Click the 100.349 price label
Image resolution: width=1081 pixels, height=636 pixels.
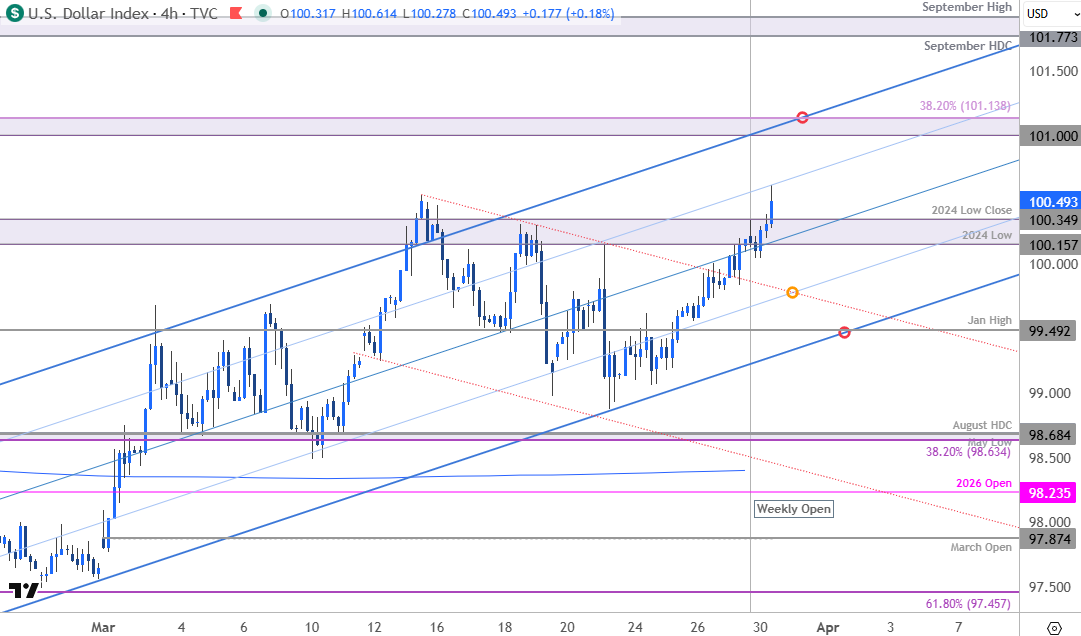tap(1050, 220)
